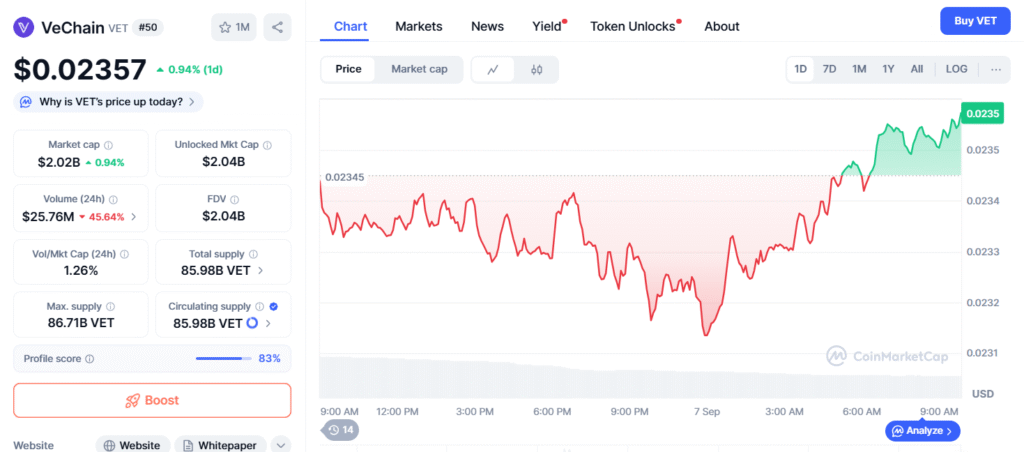Open the About tab
The height and width of the screenshot is (452, 1024).
click(722, 27)
